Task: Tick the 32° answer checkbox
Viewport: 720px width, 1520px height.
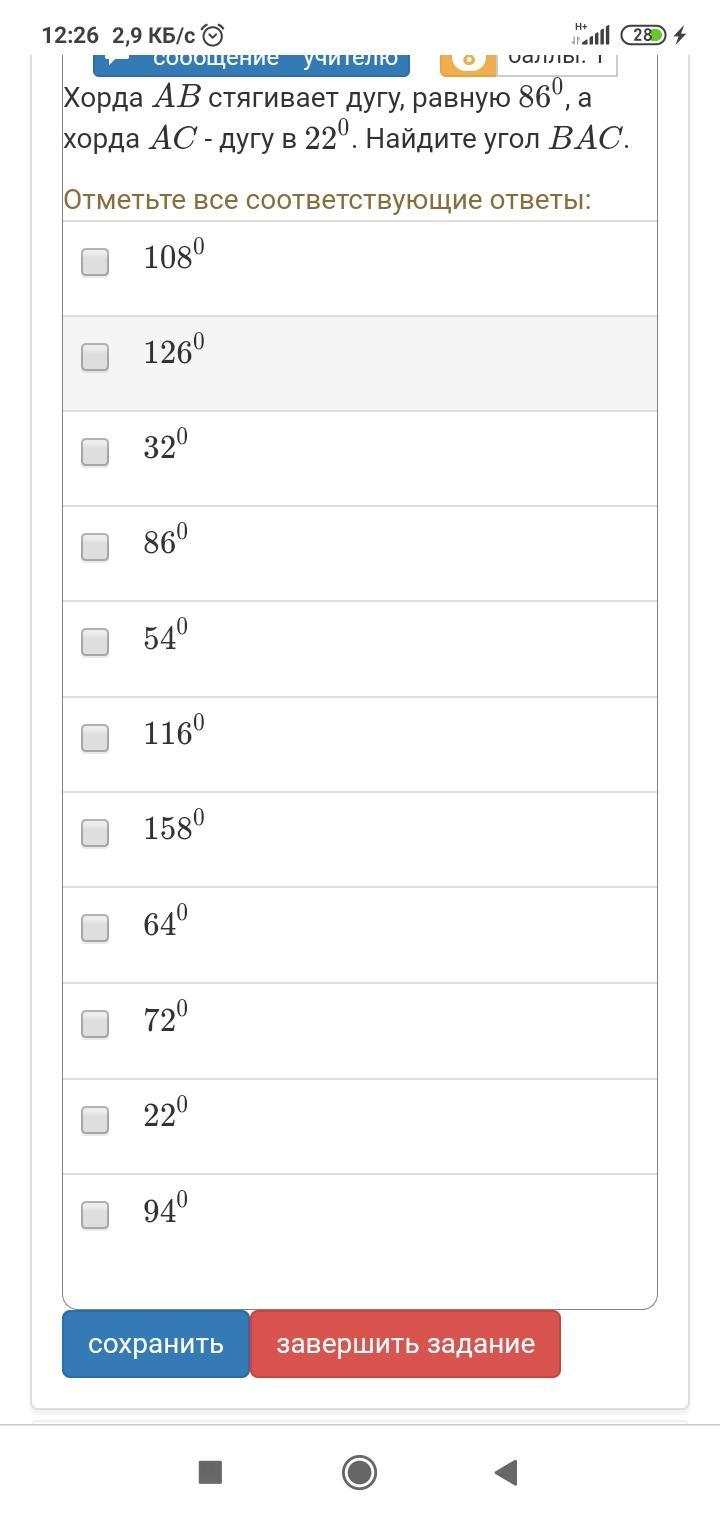Action: tap(95, 452)
